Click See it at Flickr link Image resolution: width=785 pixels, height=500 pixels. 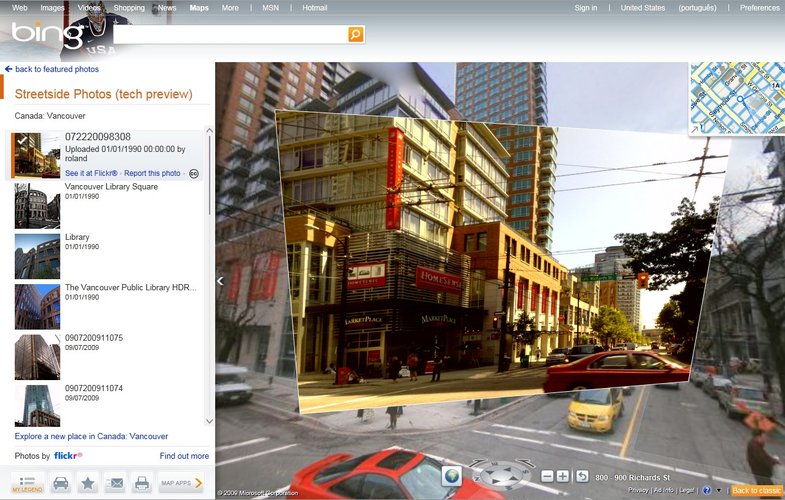click(x=91, y=173)
